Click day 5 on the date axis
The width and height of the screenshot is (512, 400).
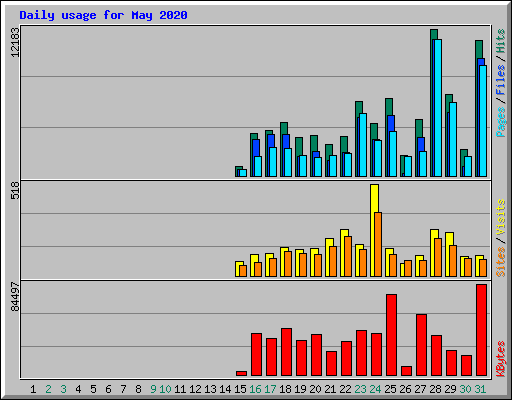(93, 389)
